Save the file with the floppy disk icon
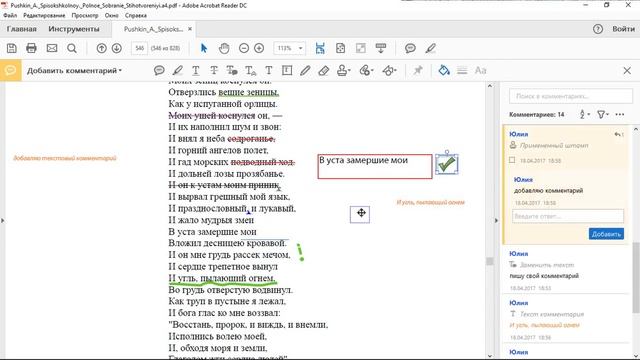Screen dimensions: 640x360 [11, 48]
